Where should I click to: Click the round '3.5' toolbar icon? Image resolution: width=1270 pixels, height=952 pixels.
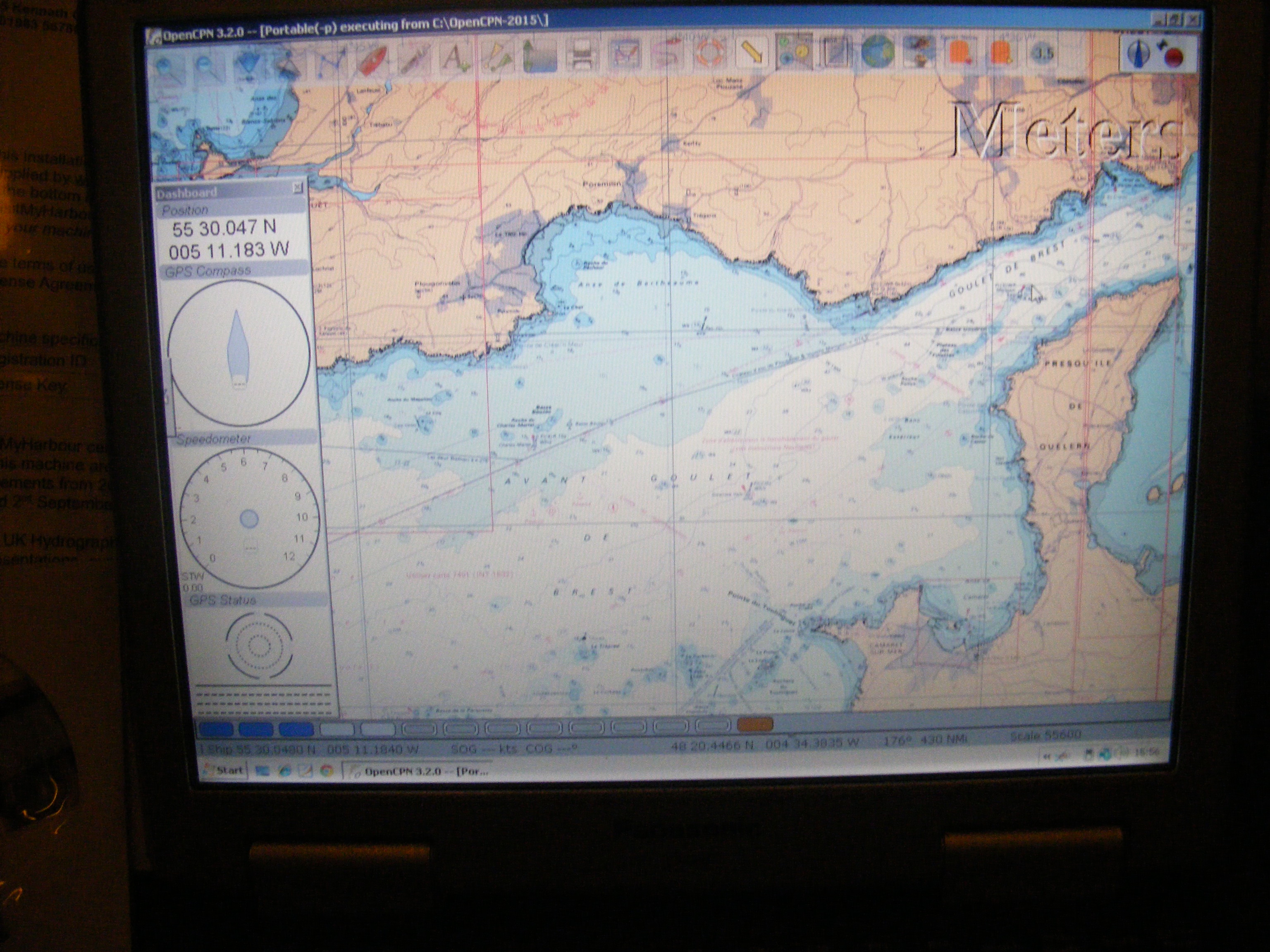click(x=1043, y=53)
